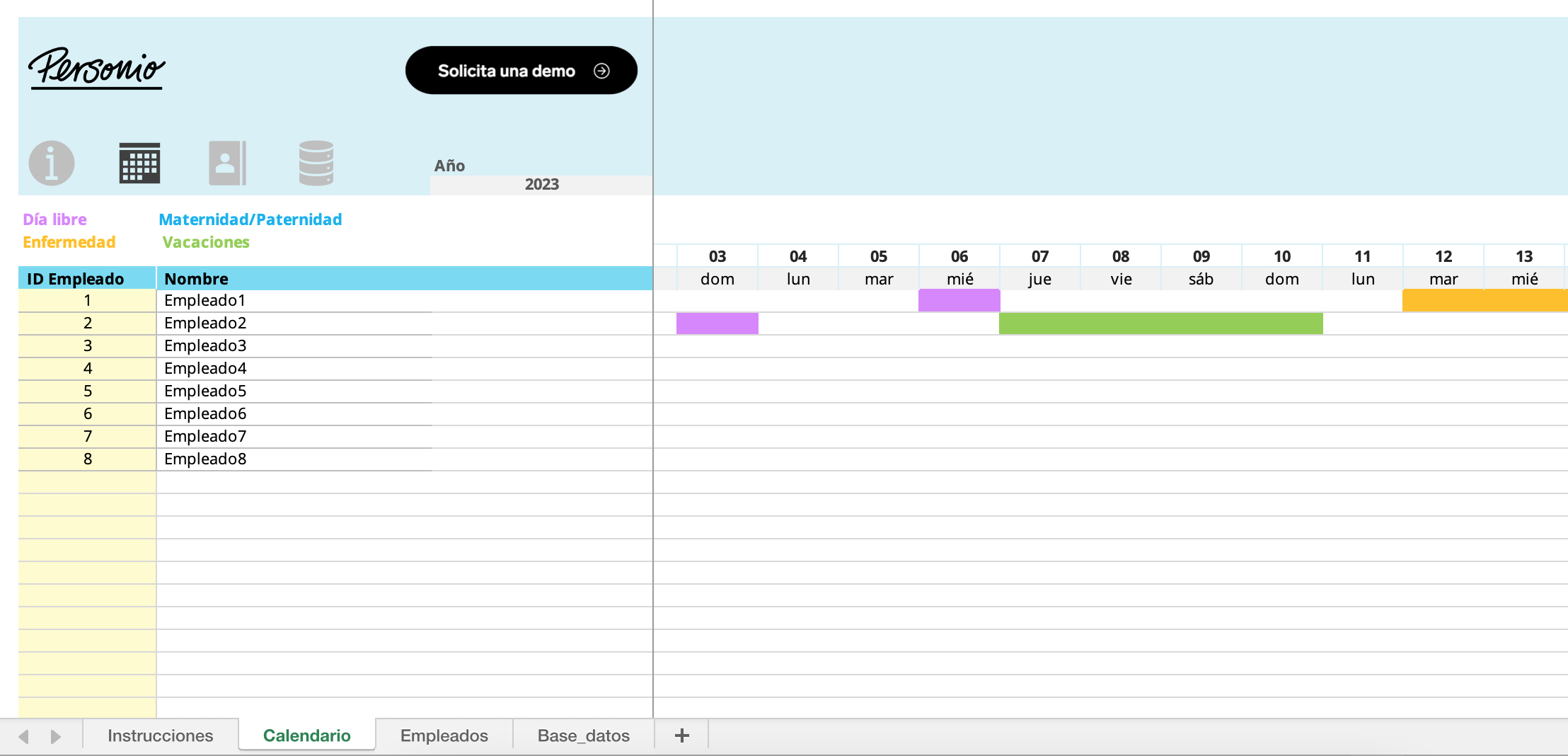Viewport: 1568px width, 756px height.
Task: Click the Día libre legend label
Action: [54, 219]
